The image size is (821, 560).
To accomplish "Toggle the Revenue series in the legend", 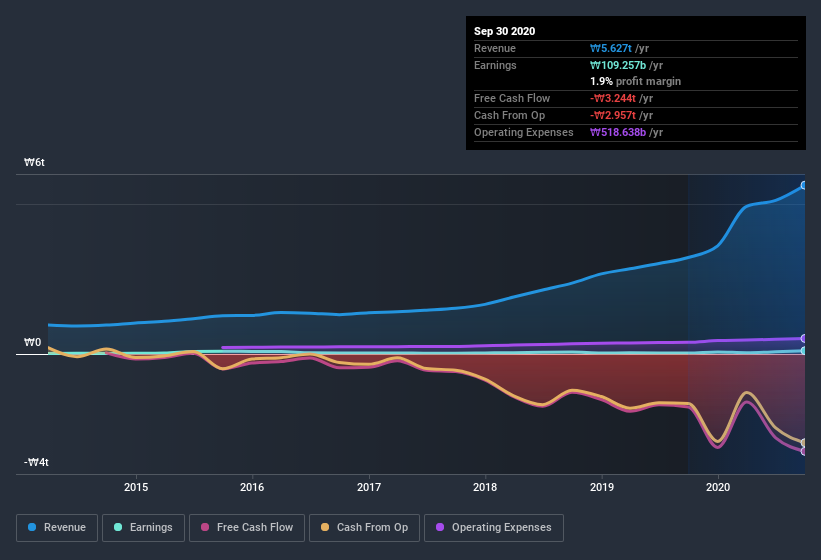I will click(57, 527).
